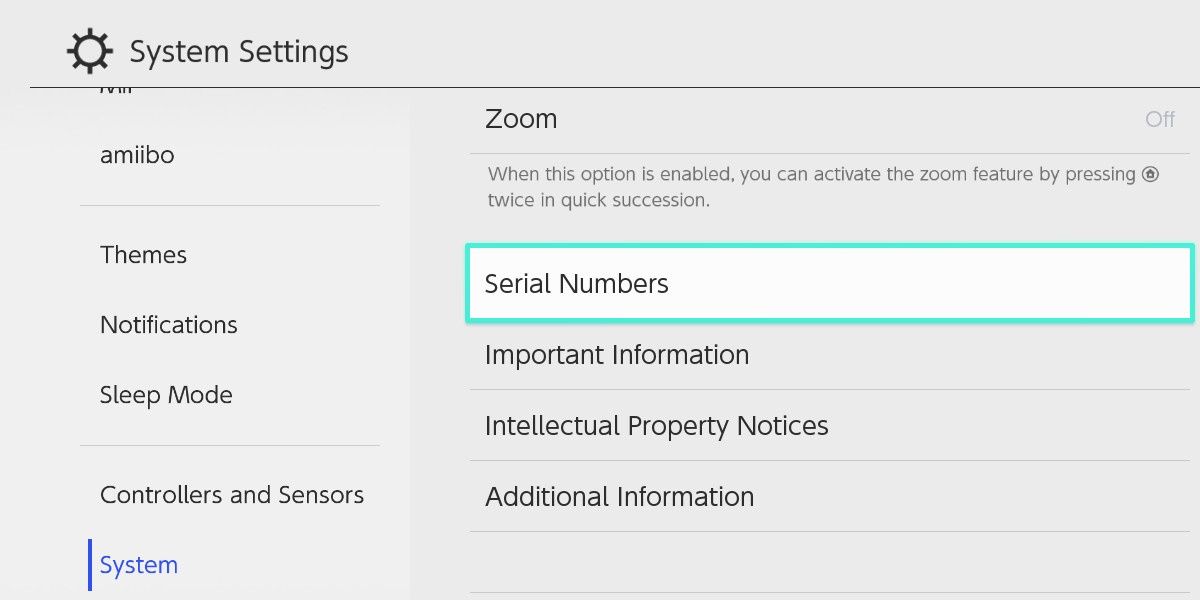Select the Sleep Mode category
1200x600 pixels.
(x=165, y=394)
